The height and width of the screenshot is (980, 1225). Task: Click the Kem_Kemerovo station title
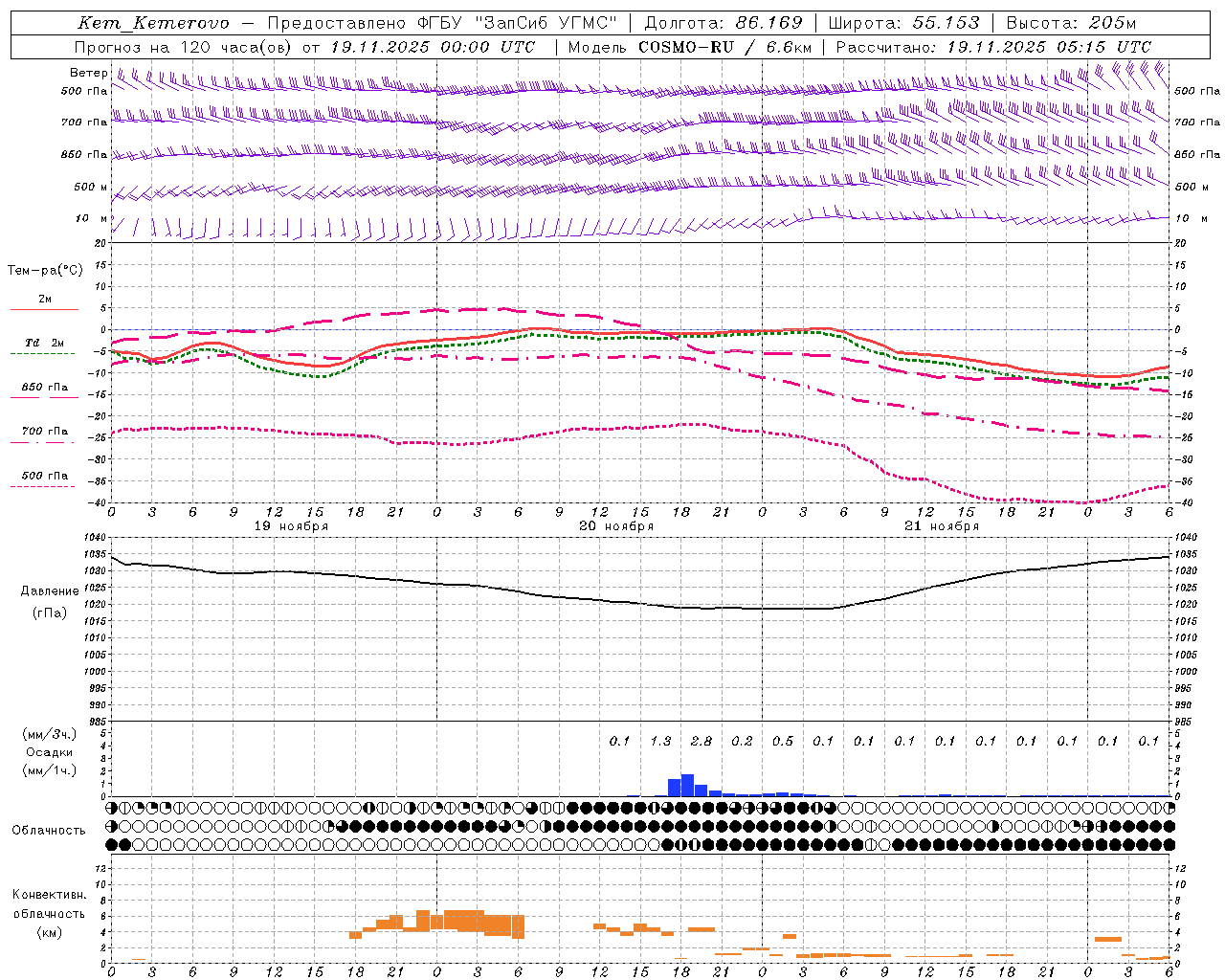point(153,23)
